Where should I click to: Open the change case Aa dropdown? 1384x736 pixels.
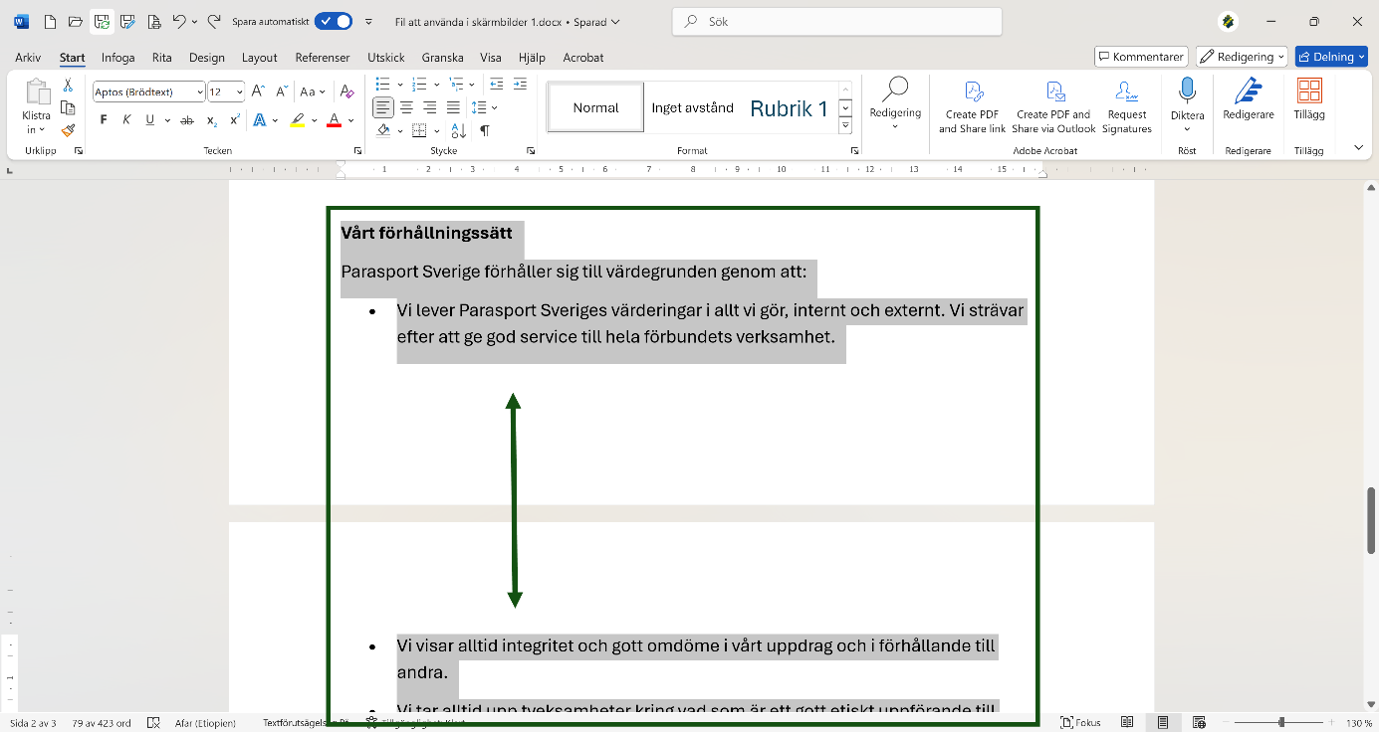312,91
